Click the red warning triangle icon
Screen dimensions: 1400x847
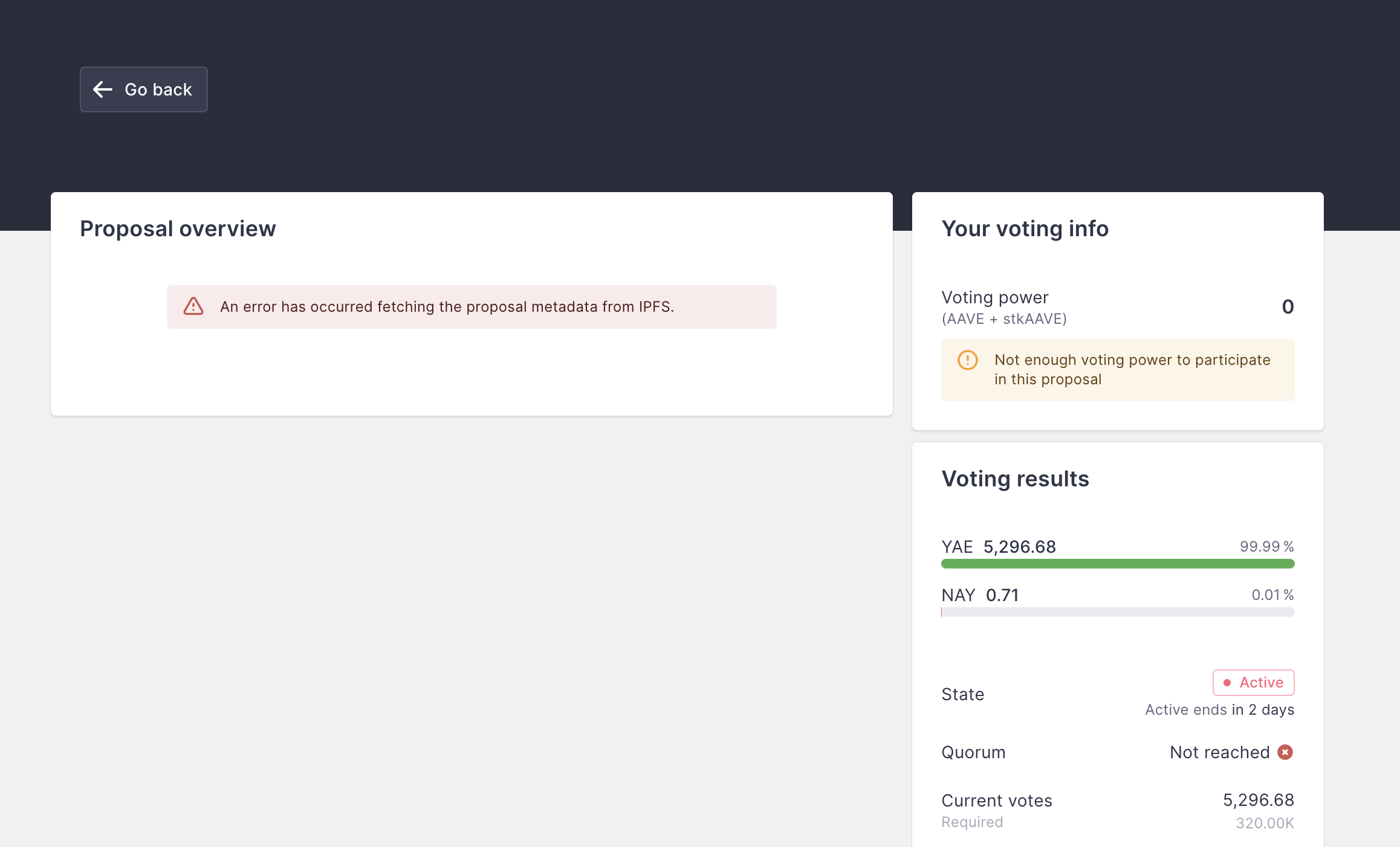193,306
